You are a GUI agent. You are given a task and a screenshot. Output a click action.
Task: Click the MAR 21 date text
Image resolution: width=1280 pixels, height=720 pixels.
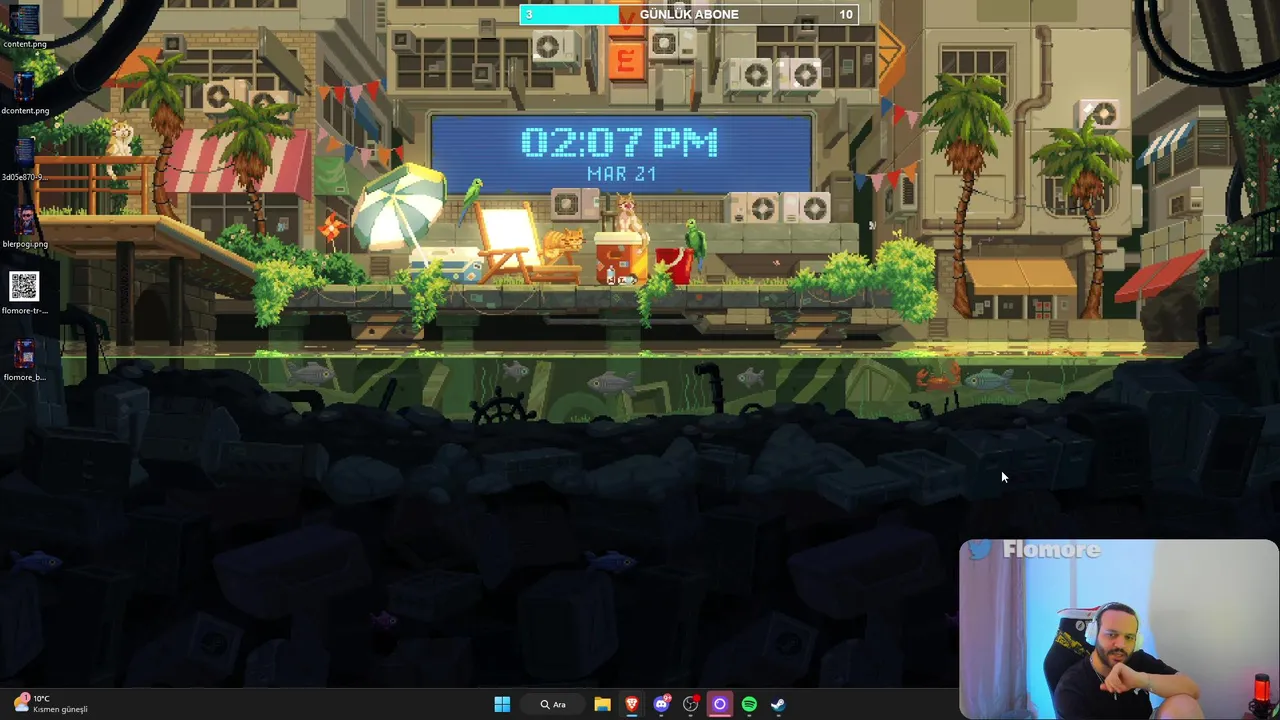coord(621,174)
